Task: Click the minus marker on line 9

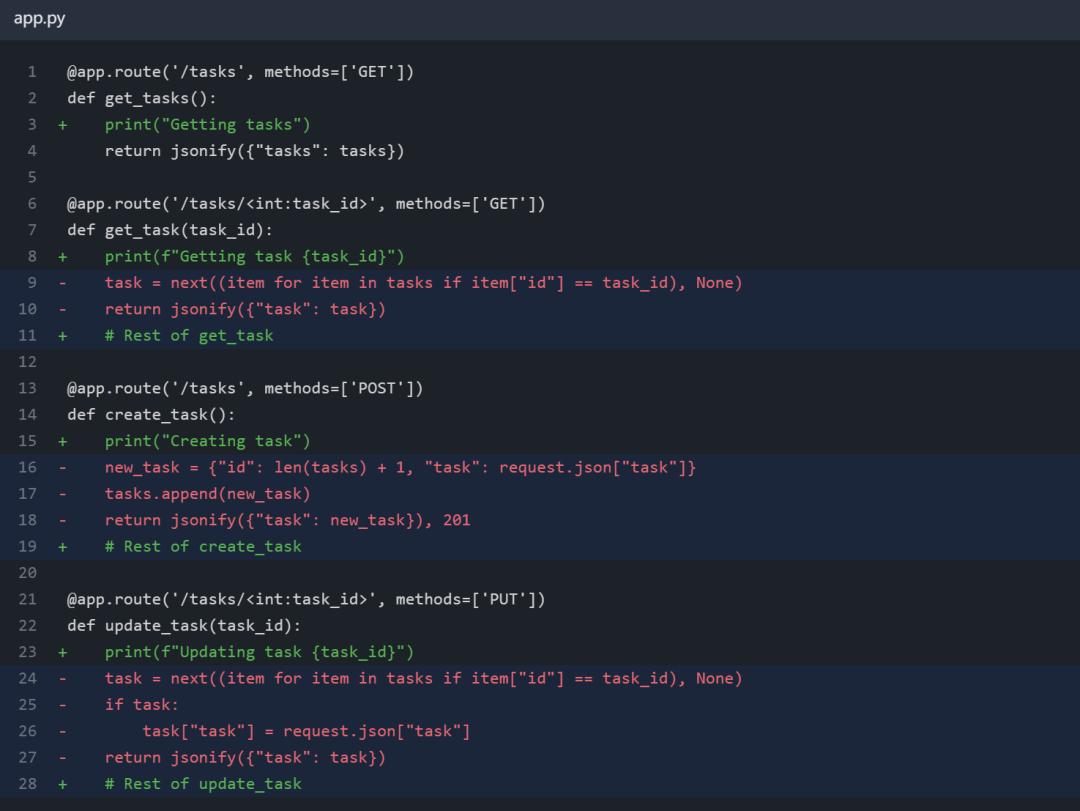Action: pos(62,283)
